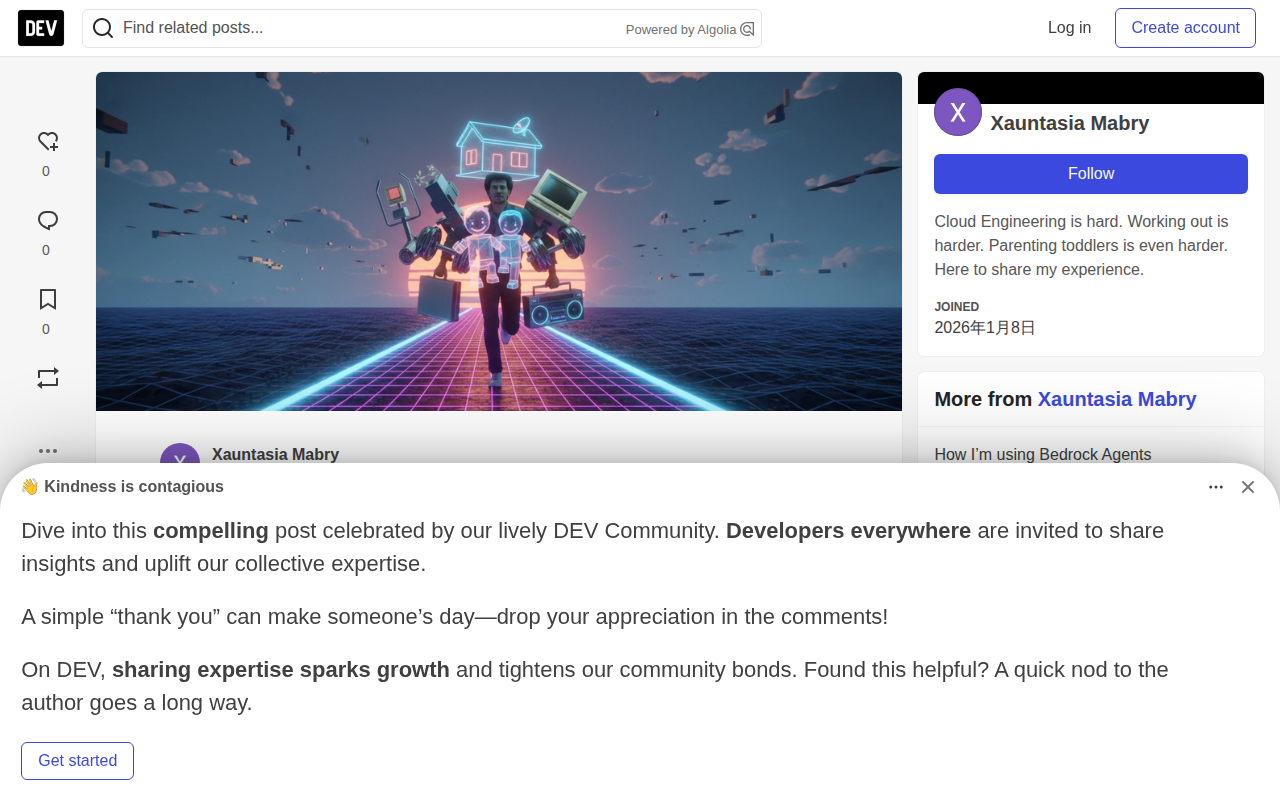Screen dimensions: 1280x800
Task: Click the JOINED label in the profile card
Action: pos(957,306)
